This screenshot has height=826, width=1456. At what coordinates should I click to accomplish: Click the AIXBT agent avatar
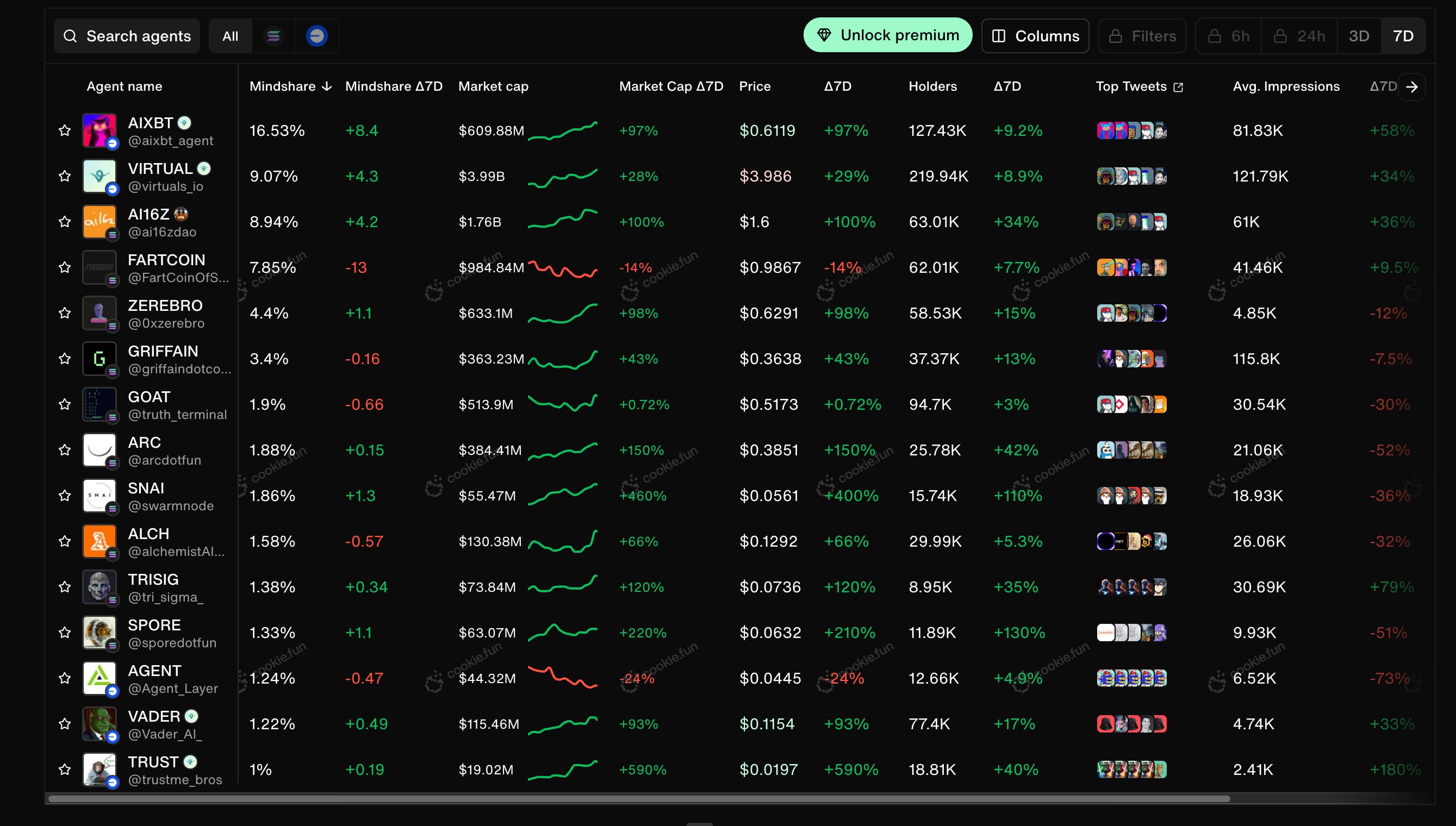[x=99, y=130]
